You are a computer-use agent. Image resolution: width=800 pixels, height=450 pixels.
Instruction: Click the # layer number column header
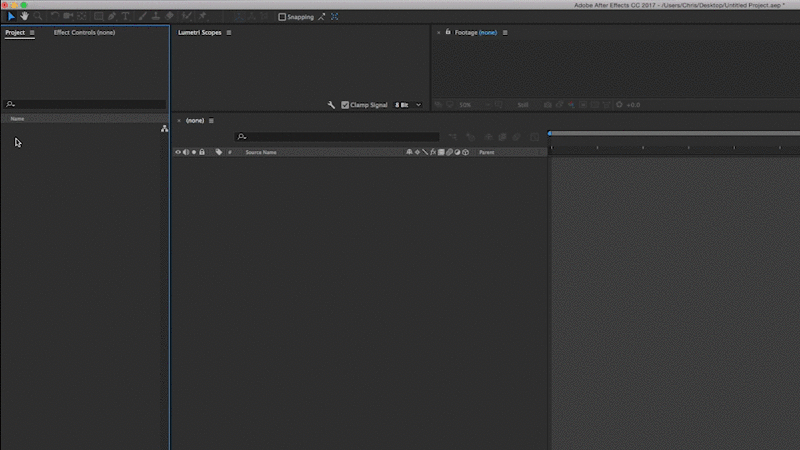coord(230,152)
